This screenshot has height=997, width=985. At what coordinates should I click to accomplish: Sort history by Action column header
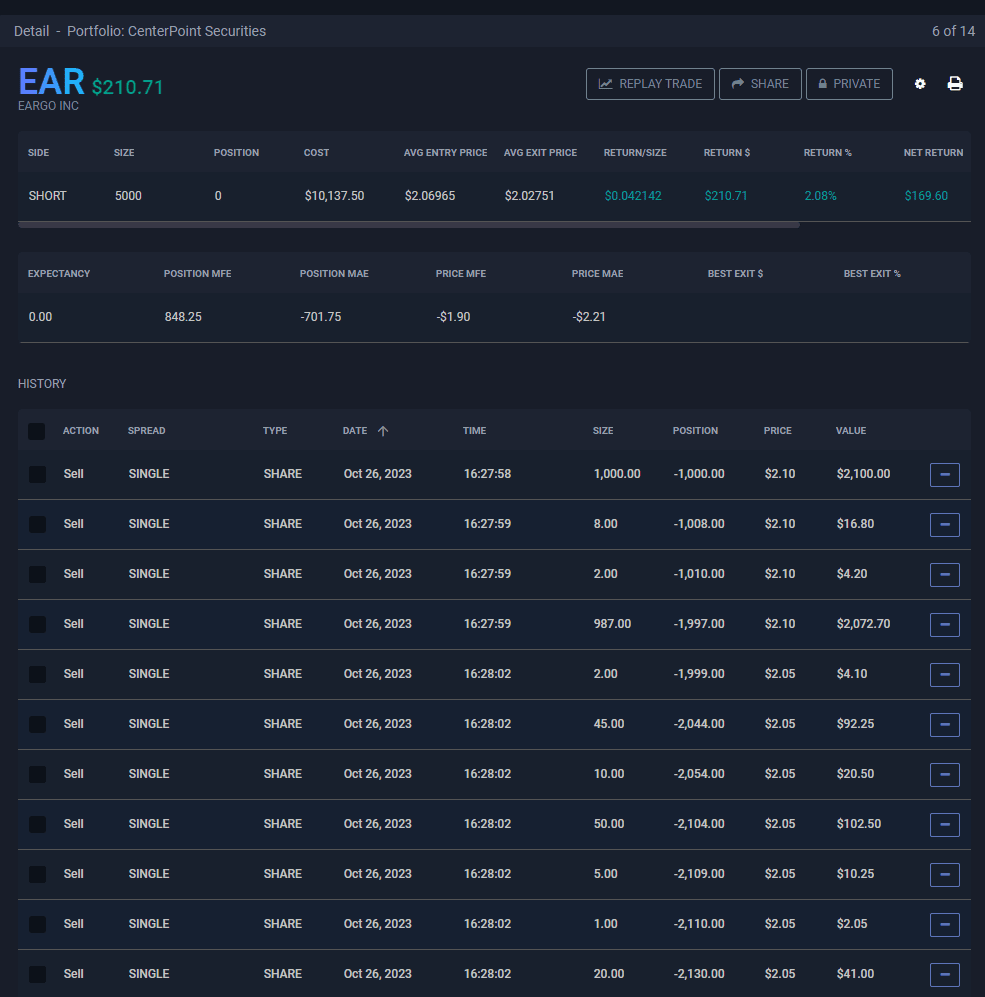[x=81, y=430]
